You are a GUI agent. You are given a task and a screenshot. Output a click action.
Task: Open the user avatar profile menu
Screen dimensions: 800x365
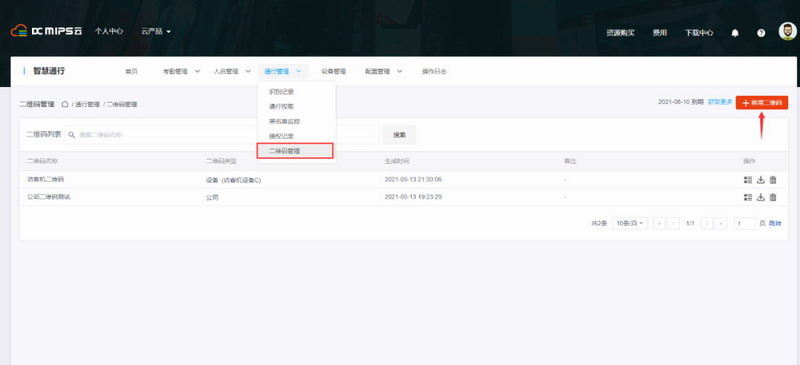click(787, 31)
